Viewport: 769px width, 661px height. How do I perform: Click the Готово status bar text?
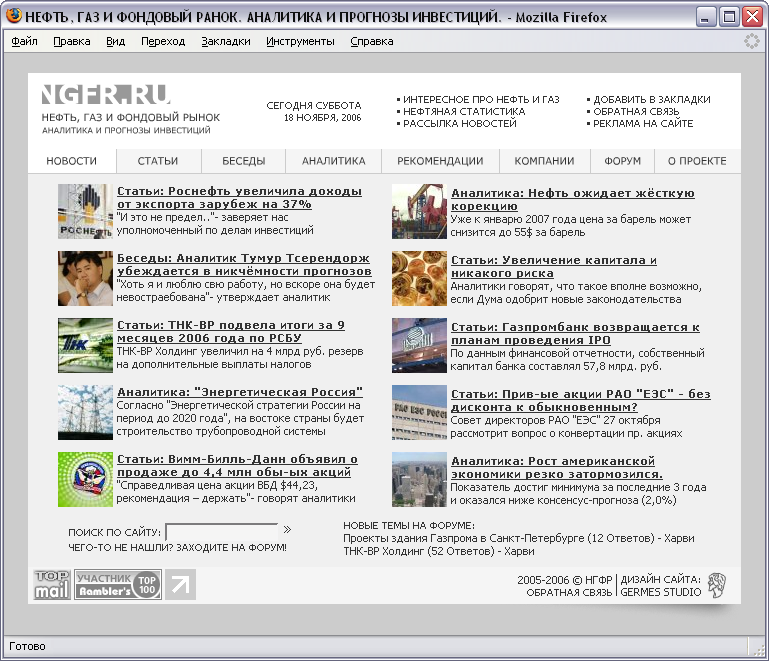27,646
